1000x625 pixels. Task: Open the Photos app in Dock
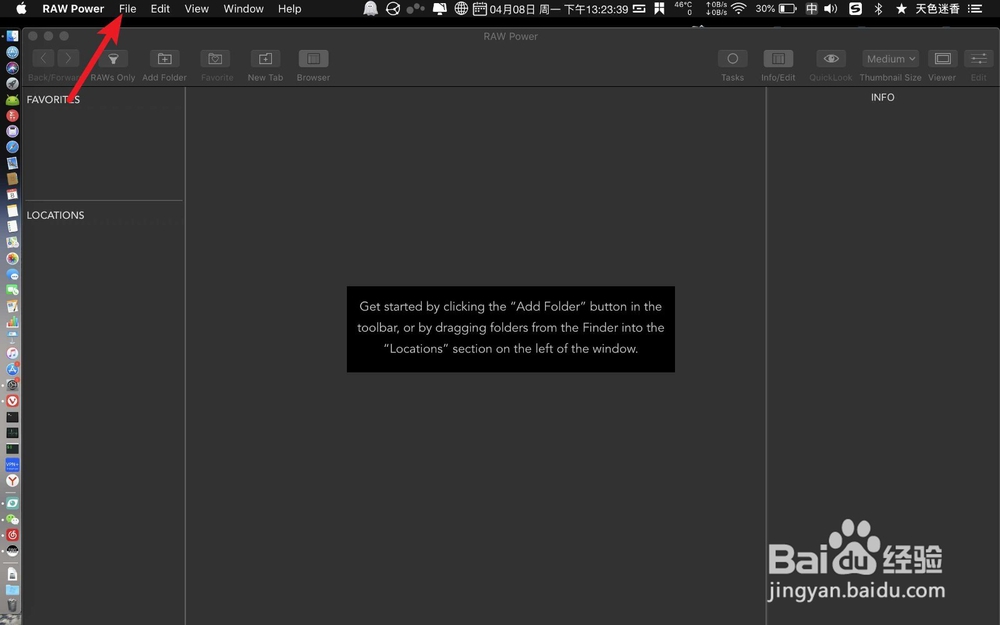(12, 258)
